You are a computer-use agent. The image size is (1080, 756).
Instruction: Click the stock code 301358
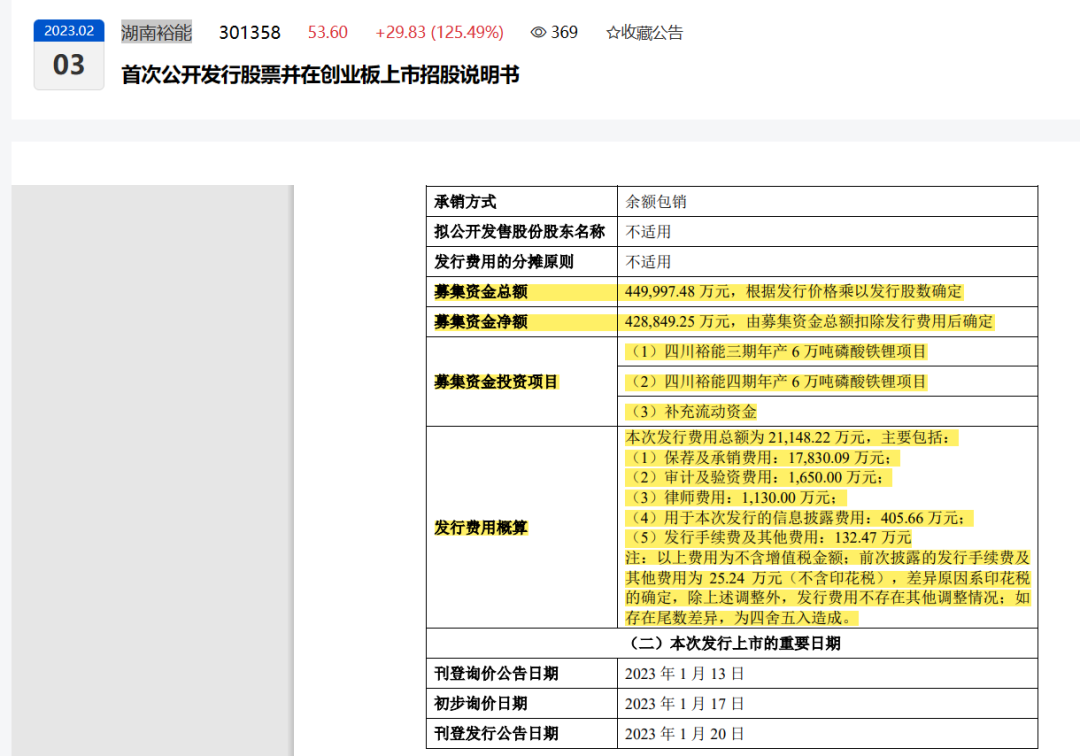click(x=249, y=32)
